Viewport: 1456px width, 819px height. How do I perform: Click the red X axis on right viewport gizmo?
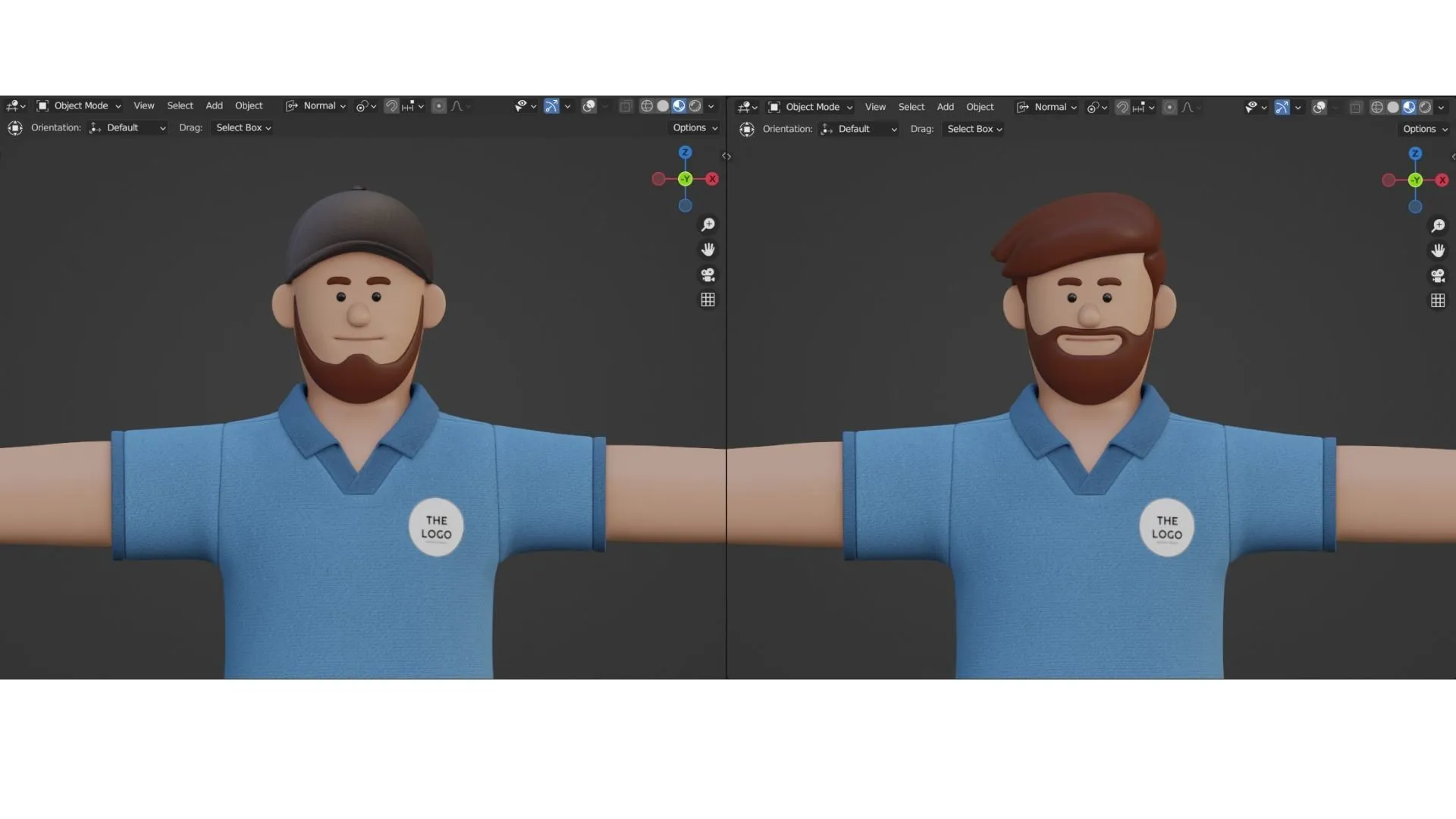click(1442, 180)
